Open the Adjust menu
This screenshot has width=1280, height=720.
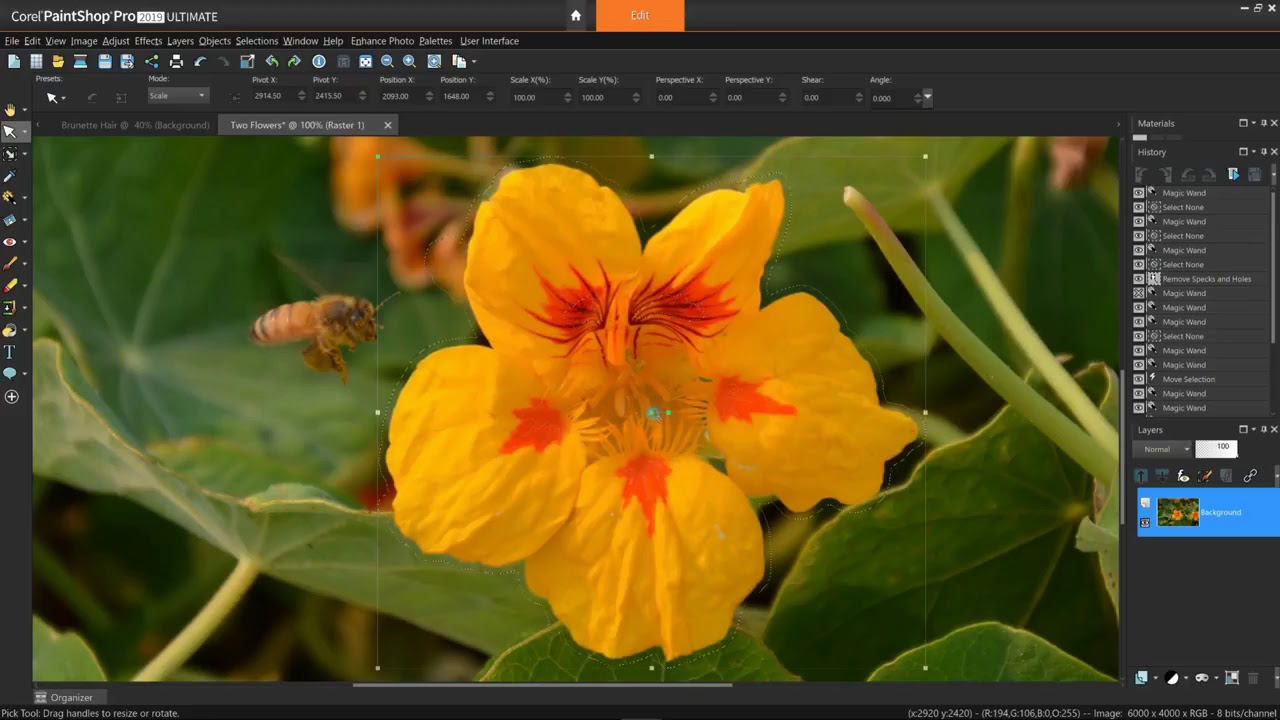pyautogui.click(x=115, y=41)
